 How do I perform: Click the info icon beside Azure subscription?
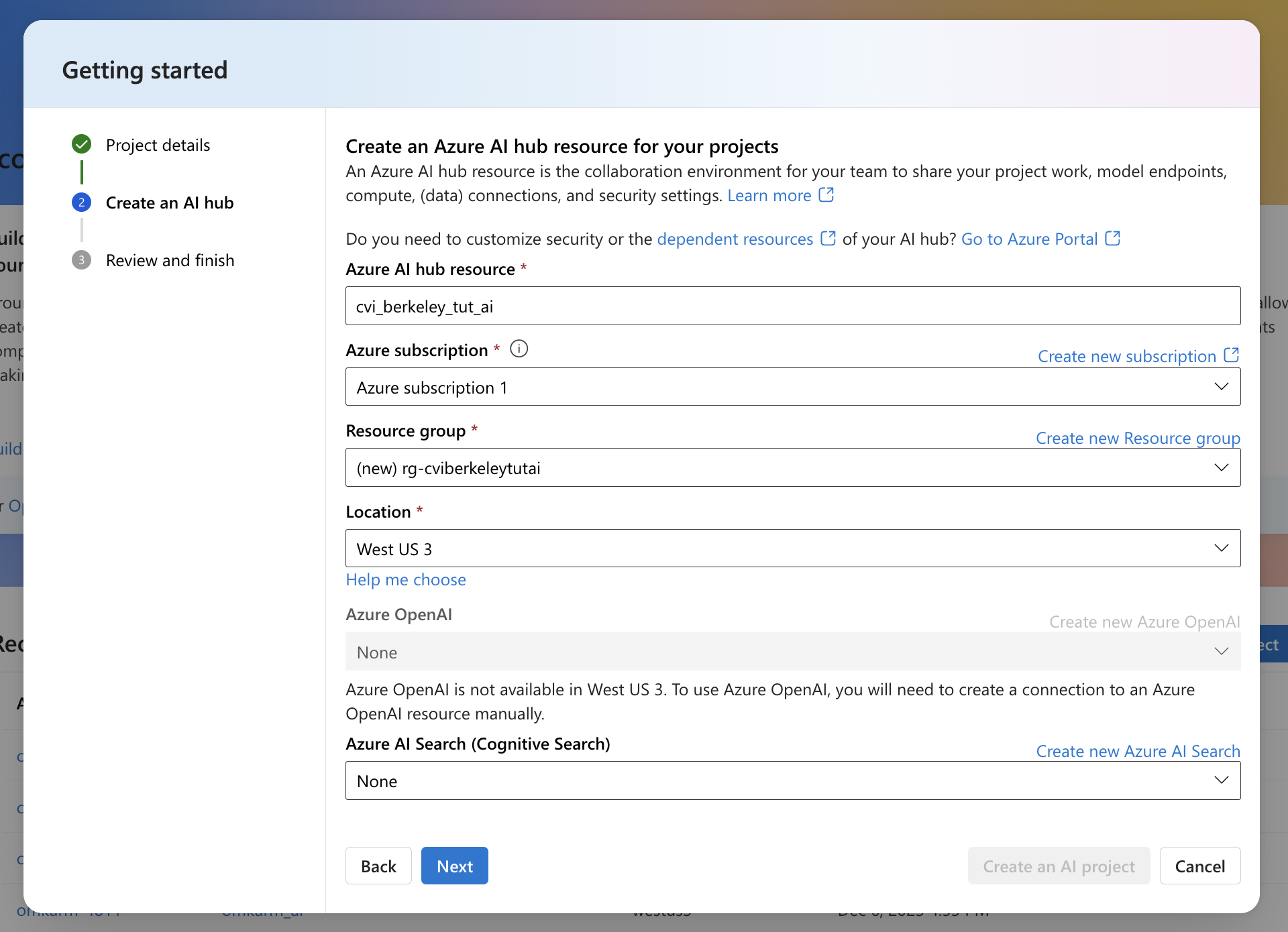pyautogui.click(x=519, y=349)
